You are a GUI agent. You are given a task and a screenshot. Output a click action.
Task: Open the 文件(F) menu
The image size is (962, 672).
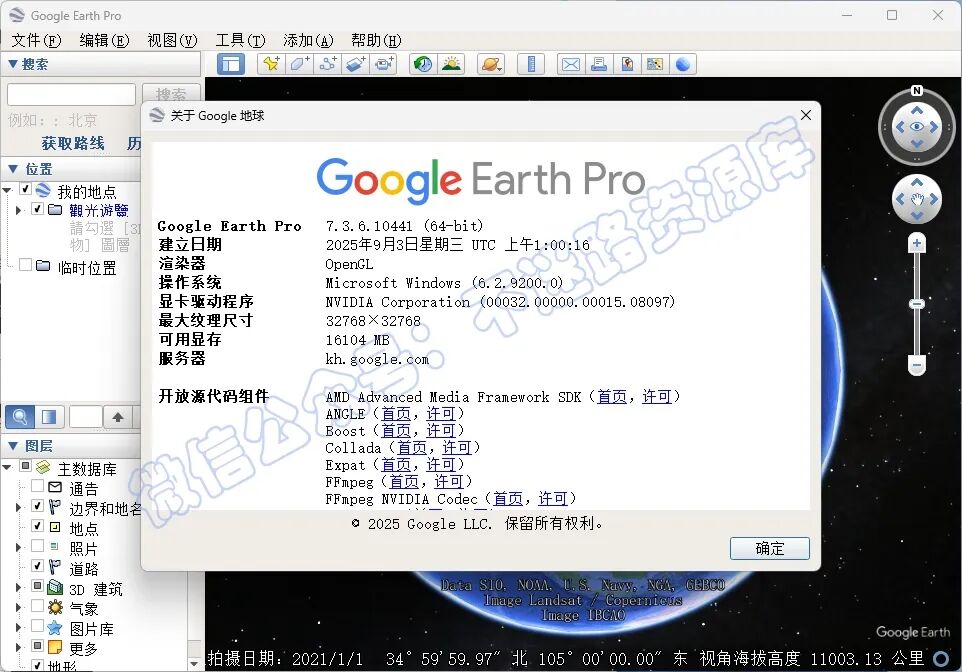(36, 41)
